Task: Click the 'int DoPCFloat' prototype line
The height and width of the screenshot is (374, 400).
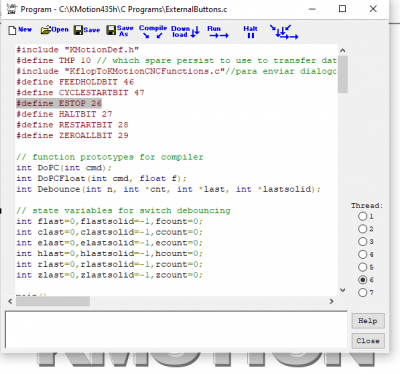Action: (x=102, y=178)
